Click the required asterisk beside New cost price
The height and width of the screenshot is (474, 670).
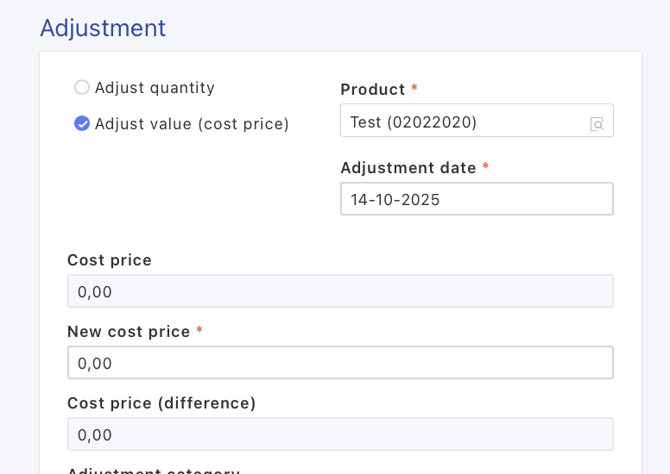(x=199, y=331)
